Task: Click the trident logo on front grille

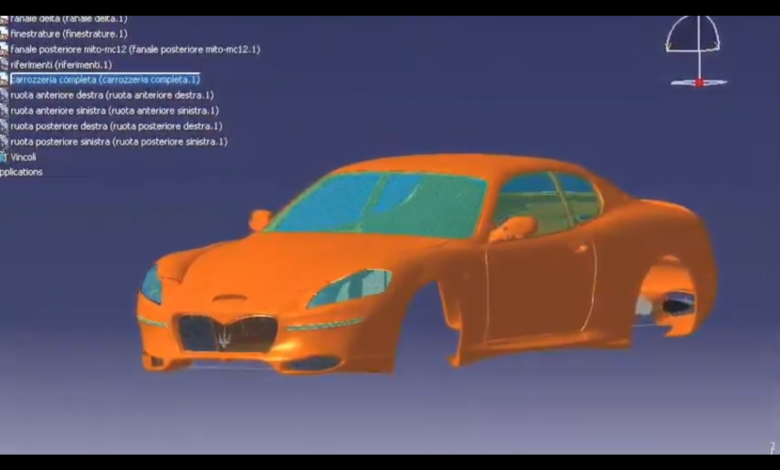Action: pos(225,338)
